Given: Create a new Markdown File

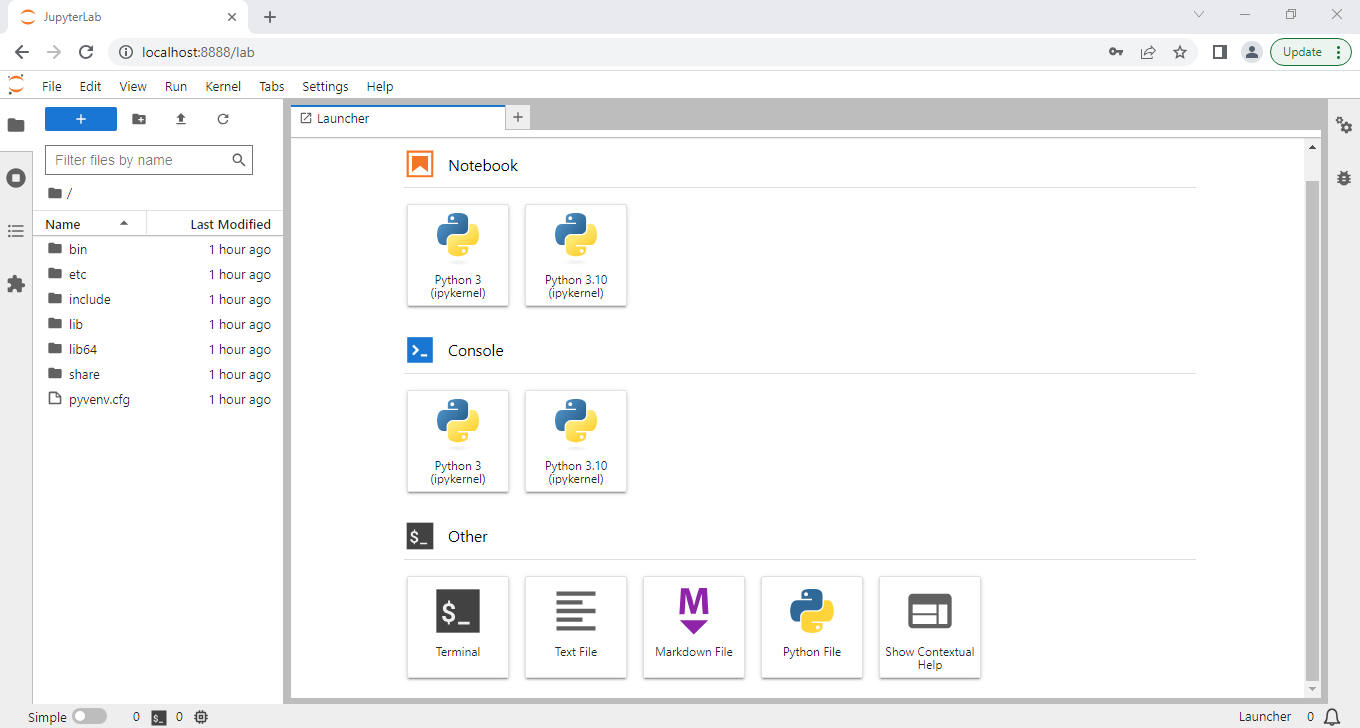Looking at the screenshot, I should (x=694, y=627).
